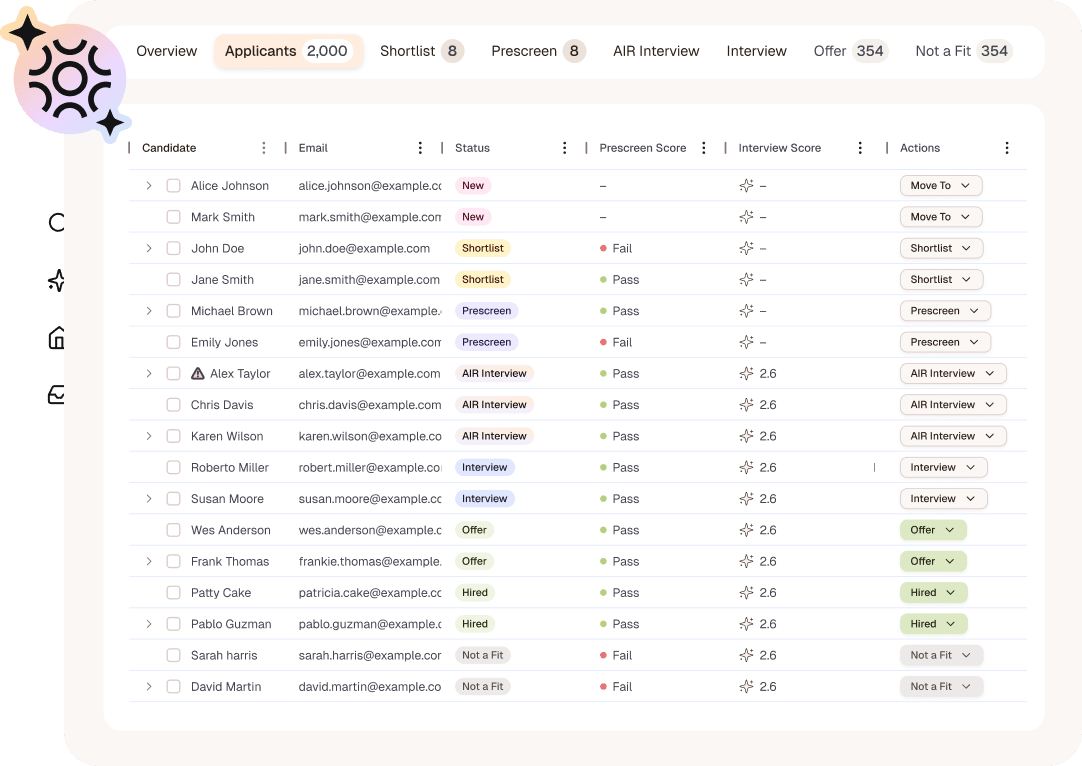Image resolution: width=1082 pixels, height=766 pixels.
Task: Click the warning icon beside Alex Taylor
Action: tap(198, 374)
